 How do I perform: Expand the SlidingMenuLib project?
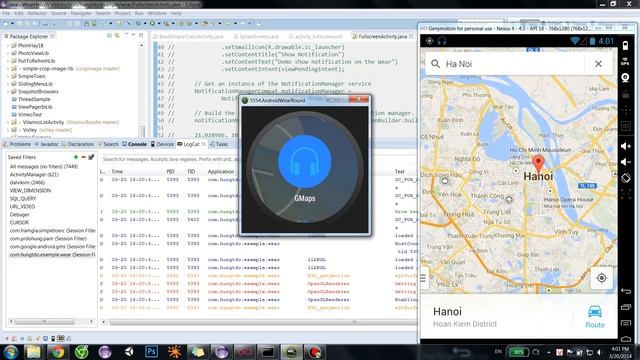pyautogui.click(x=8, y=84)
